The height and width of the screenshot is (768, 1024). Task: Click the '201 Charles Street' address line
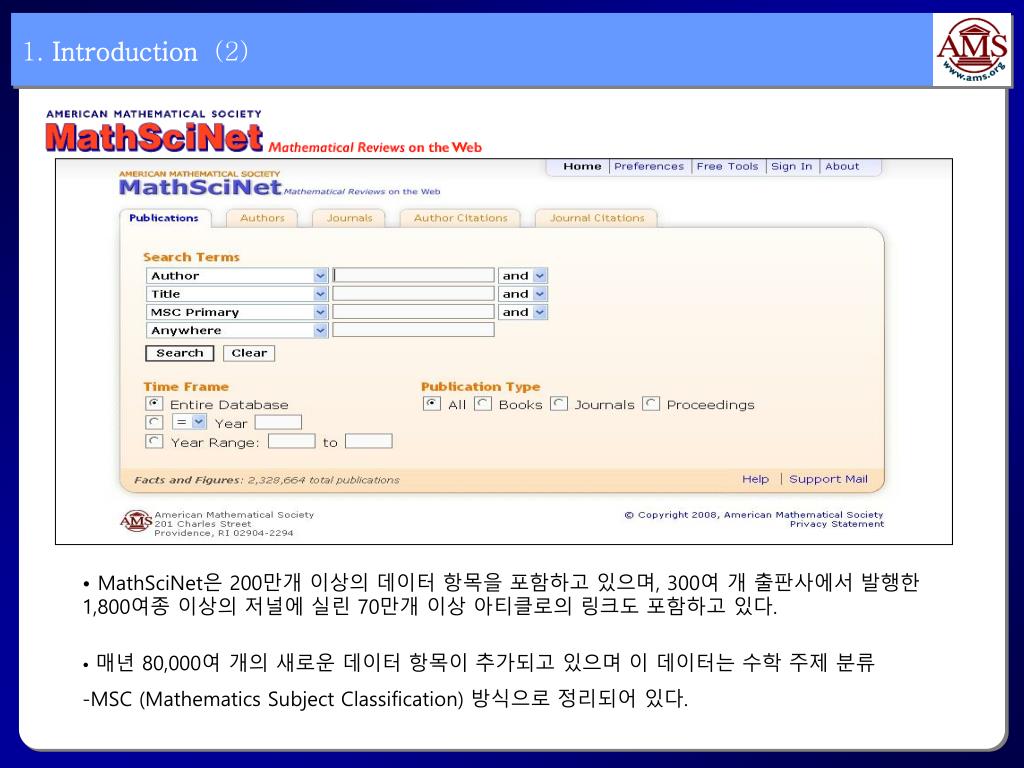[x=202, y=524]
